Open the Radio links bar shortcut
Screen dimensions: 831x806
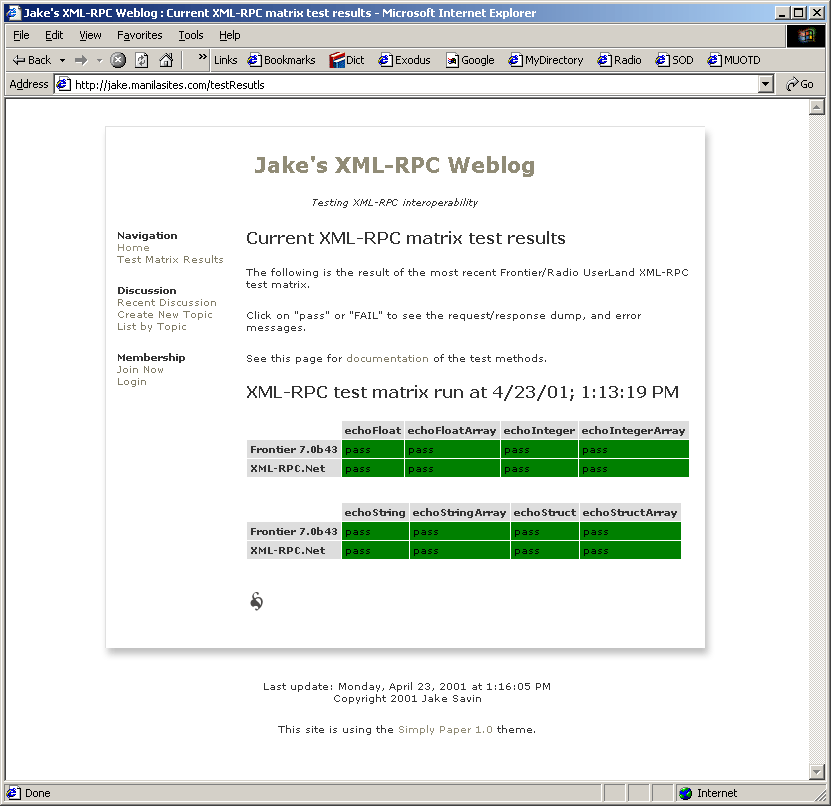point(620,60)
